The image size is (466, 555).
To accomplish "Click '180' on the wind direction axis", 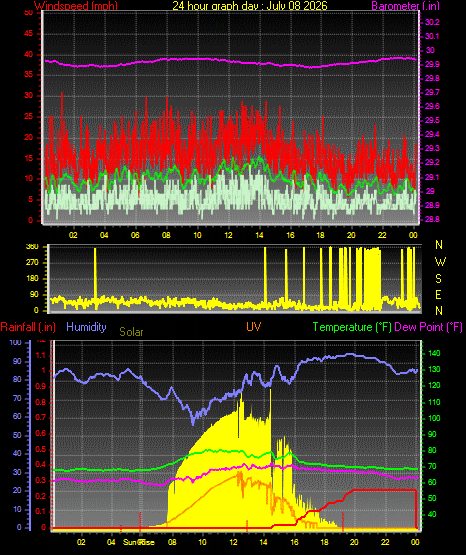I will (x=32, y=279).
